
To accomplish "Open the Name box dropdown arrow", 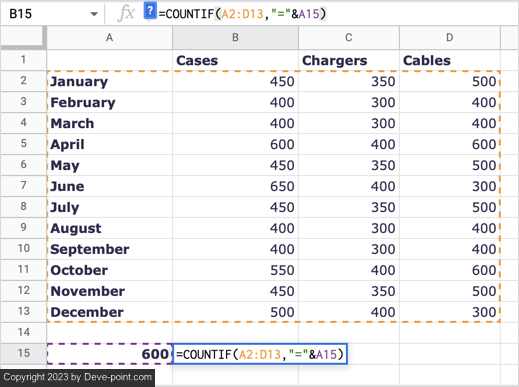I will (x=94, y=14).
